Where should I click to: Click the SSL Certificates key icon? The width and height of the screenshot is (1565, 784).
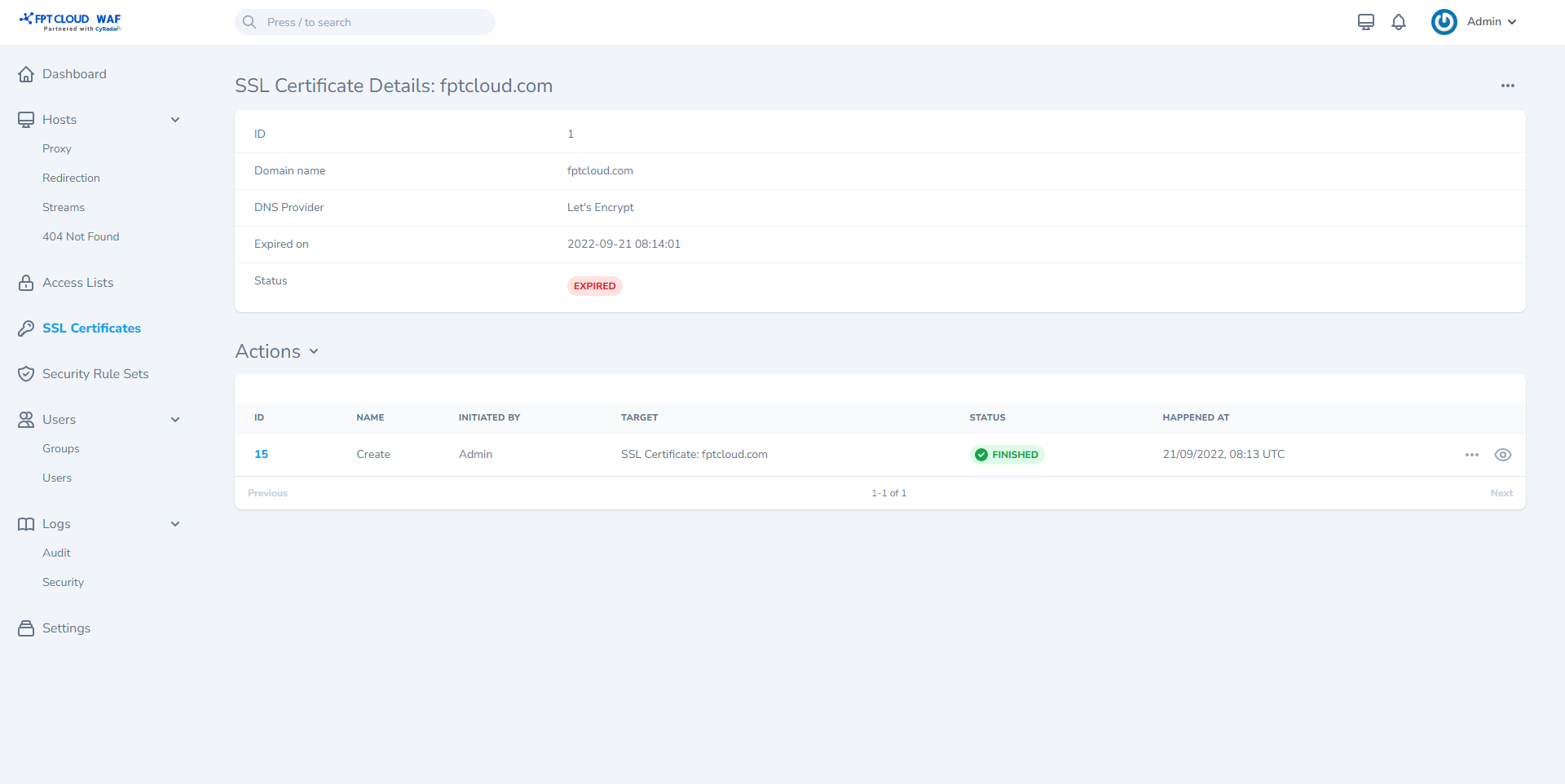pos(26,328)
